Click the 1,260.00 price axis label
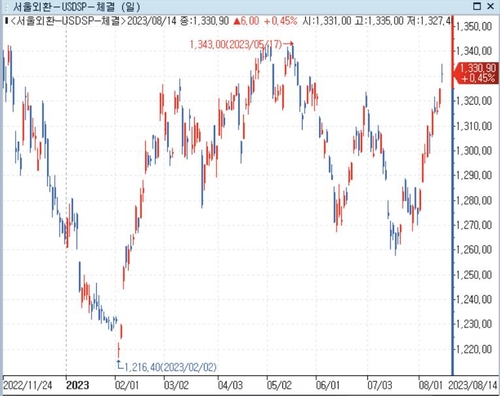Image resolution: width=500 pixels, height=396 pixels. tap(474, 250)
